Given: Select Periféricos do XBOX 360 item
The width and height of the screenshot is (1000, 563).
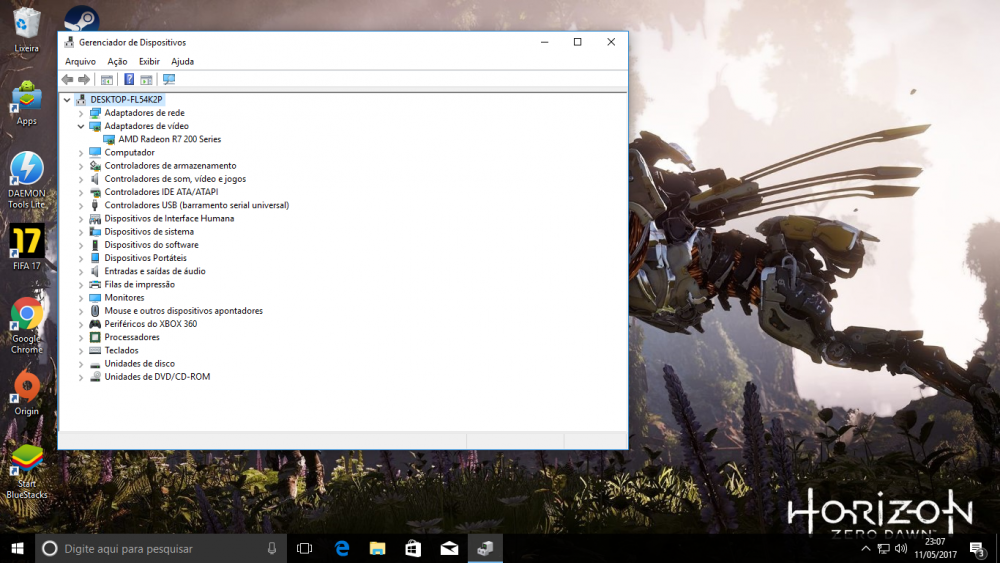Looking at the screenshot, I should (150, 324).
